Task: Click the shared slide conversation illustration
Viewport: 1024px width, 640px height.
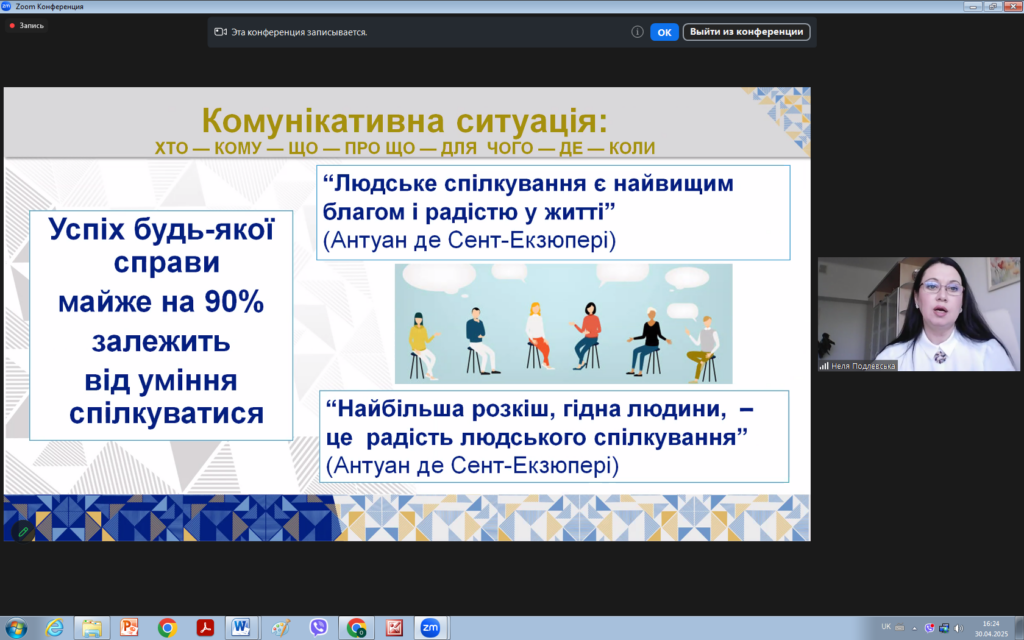Action: click(563, 324)
